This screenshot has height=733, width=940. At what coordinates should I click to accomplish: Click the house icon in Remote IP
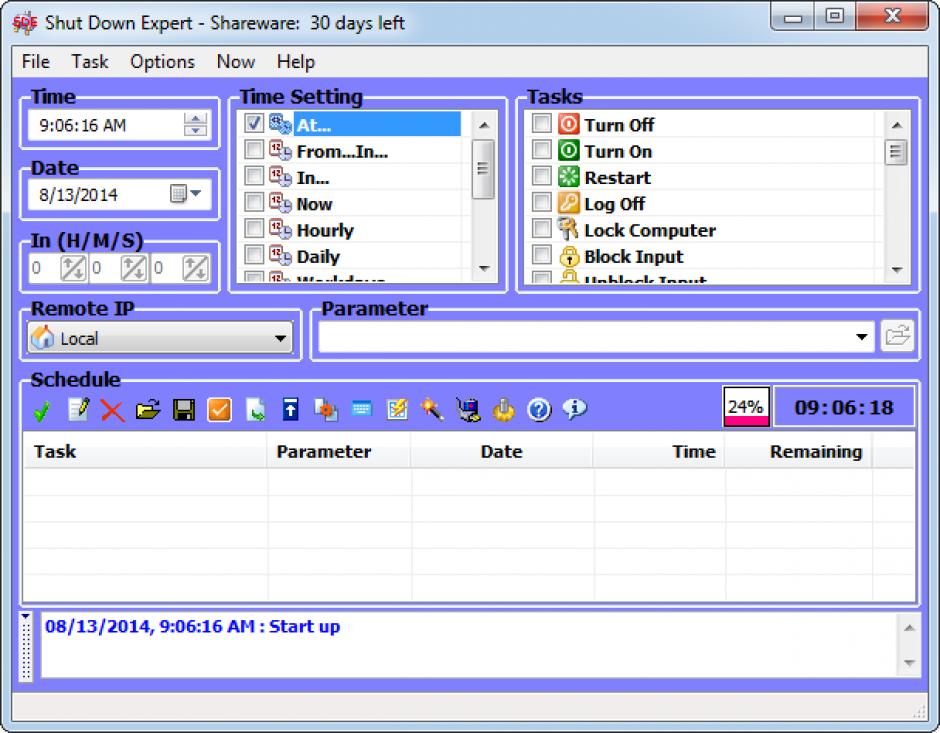[x=43, y=337]
